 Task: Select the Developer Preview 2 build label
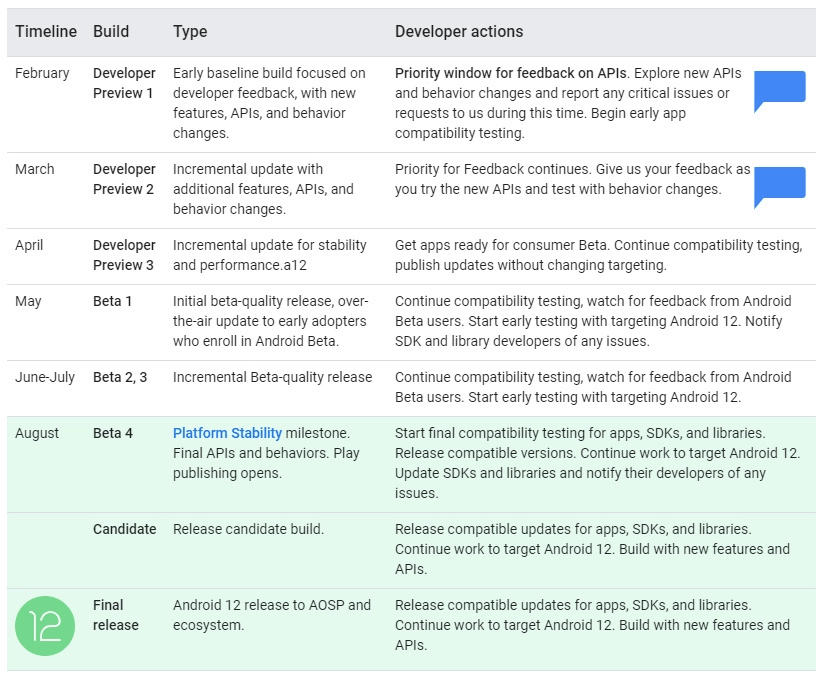tap(124, 179)
